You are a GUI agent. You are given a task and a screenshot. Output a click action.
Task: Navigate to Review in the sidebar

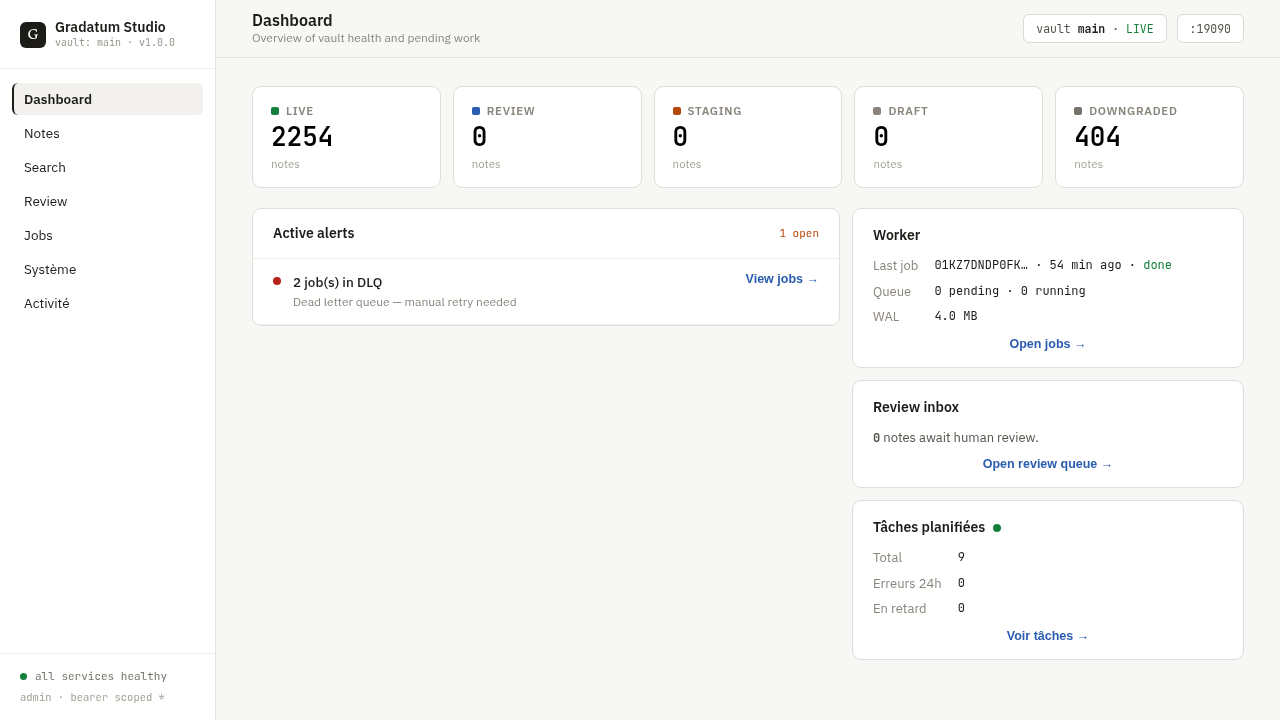pyautogui.click(x=108, y=201)
